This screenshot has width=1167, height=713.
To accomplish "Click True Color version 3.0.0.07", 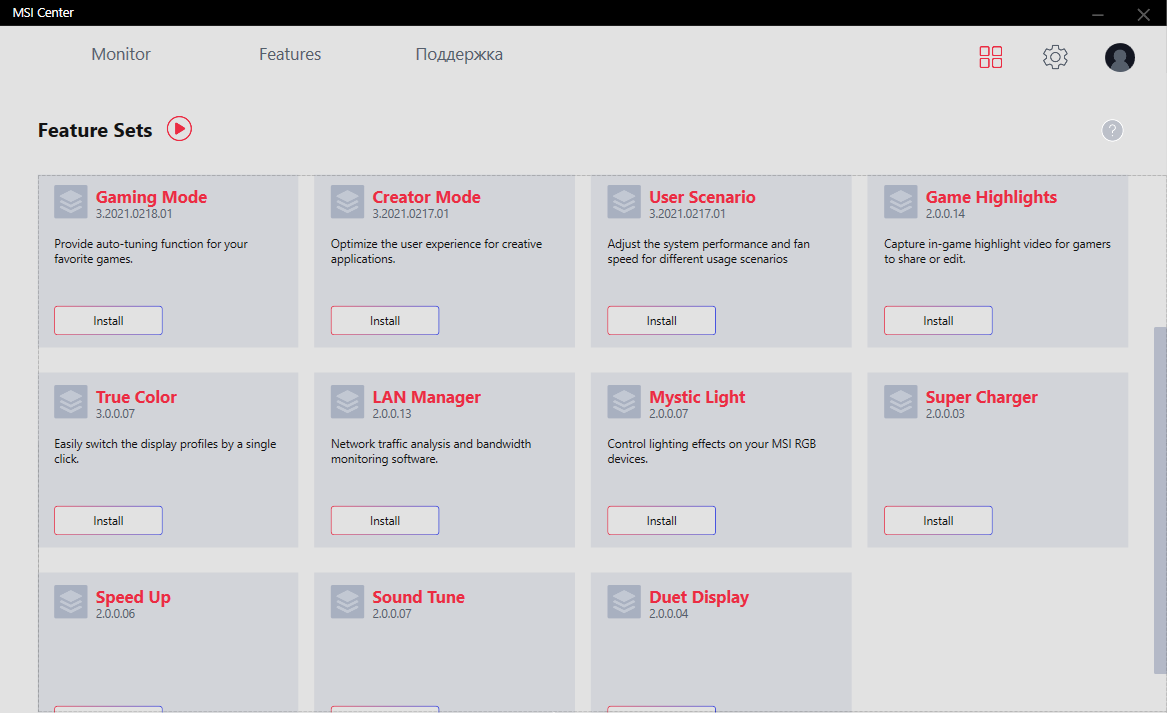I will pos(115,415).
